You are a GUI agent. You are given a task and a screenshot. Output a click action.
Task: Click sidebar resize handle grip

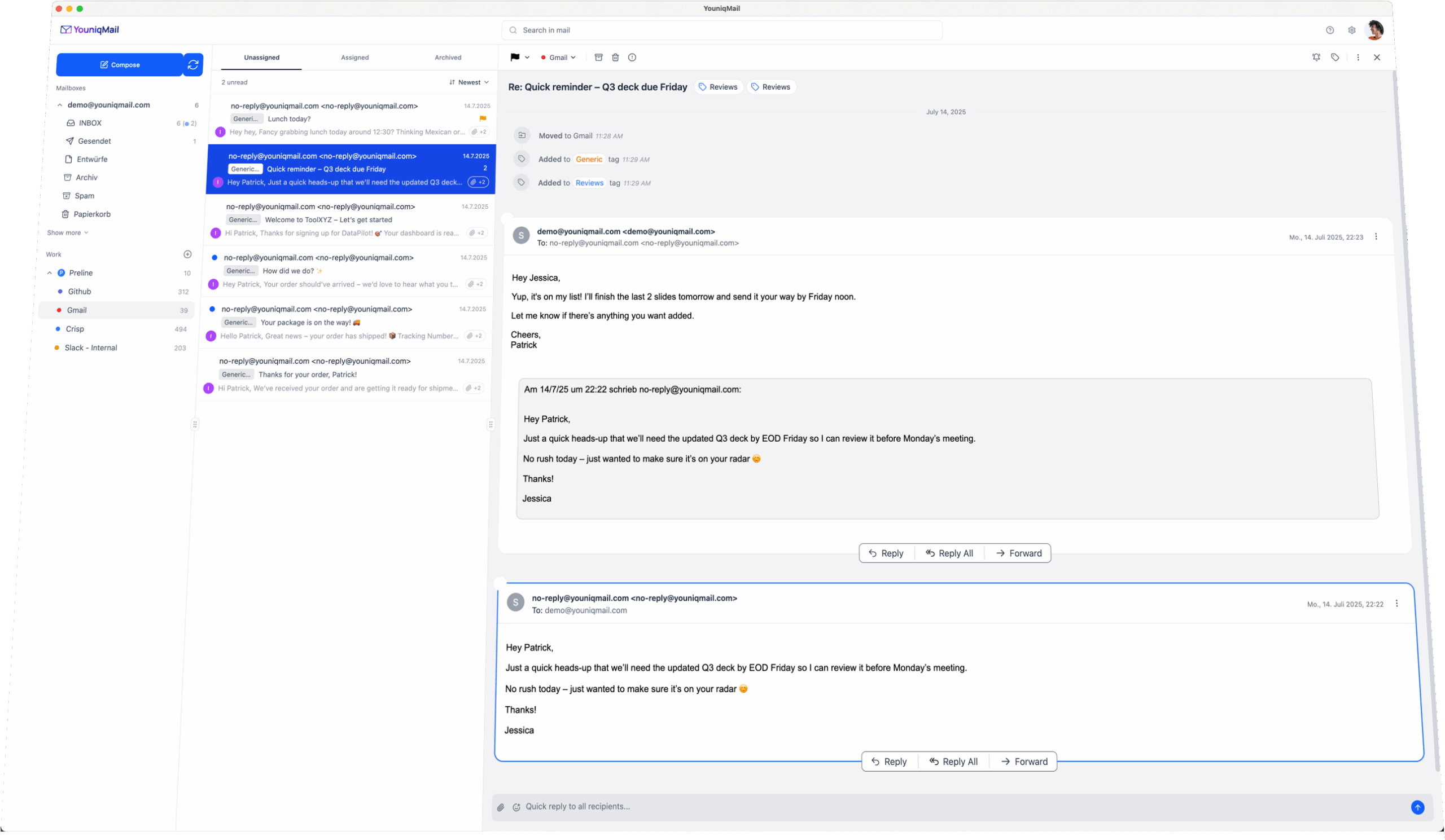pos(195,425)
